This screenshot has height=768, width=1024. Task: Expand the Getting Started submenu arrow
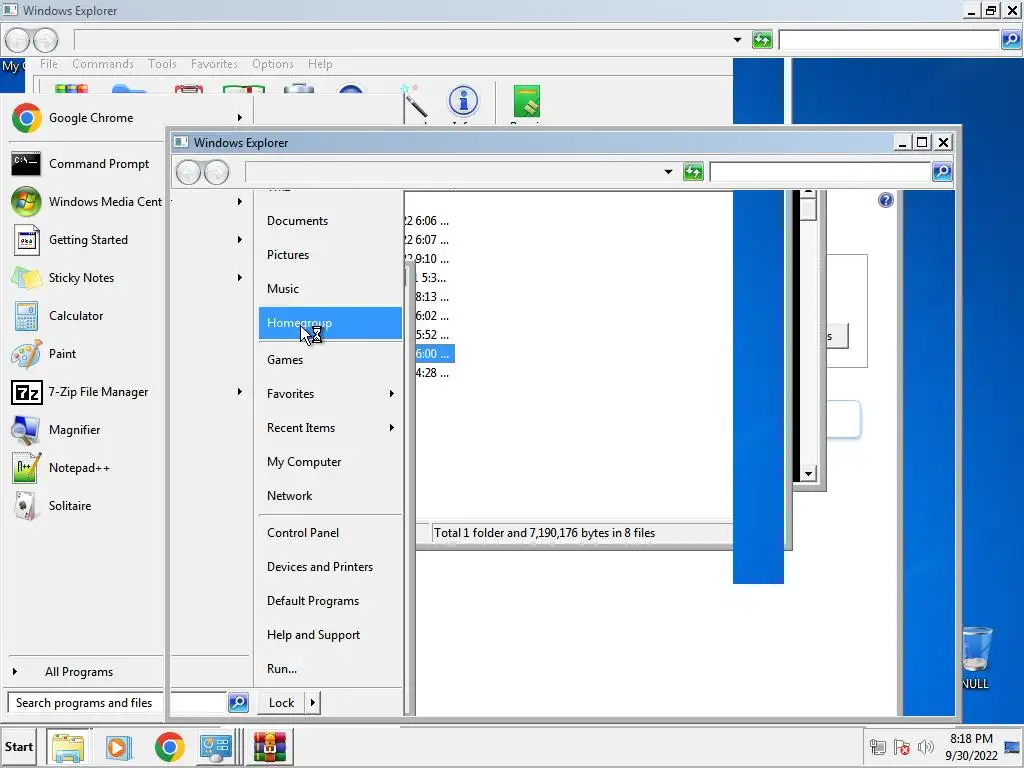click(x=240, y=240)
